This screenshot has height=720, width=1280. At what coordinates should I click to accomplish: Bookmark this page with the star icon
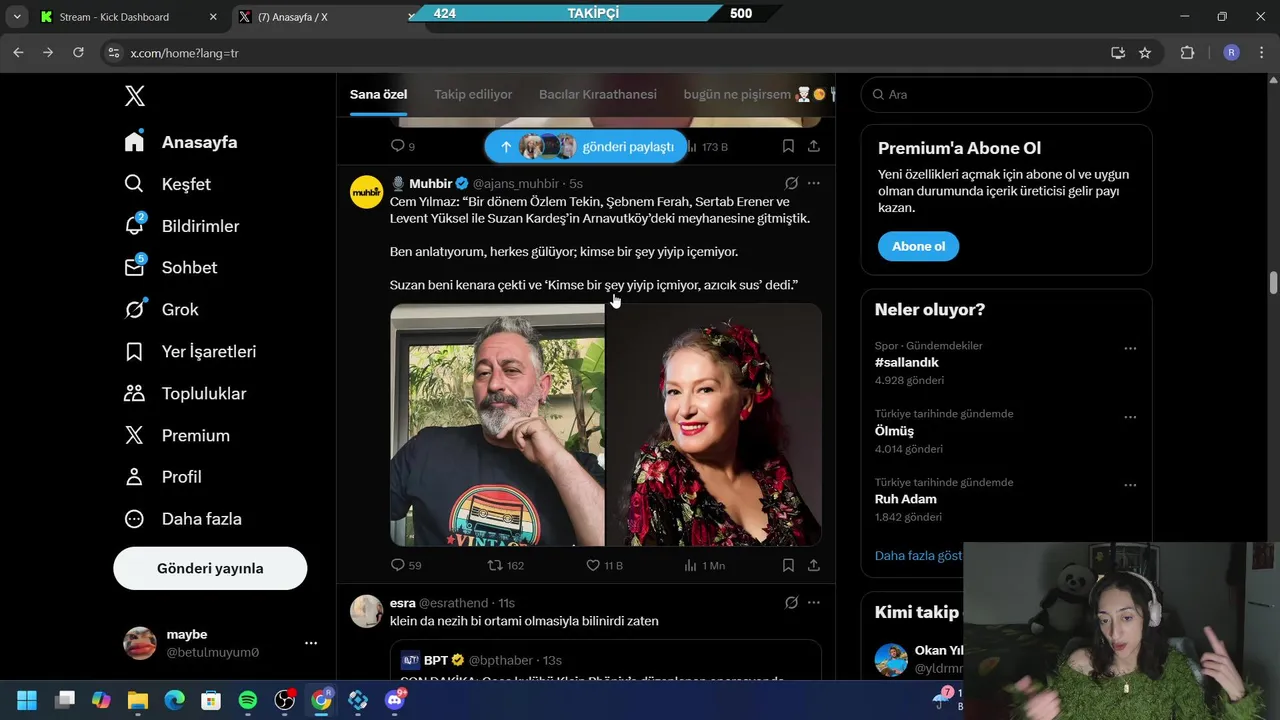[x=1145, y=52]
